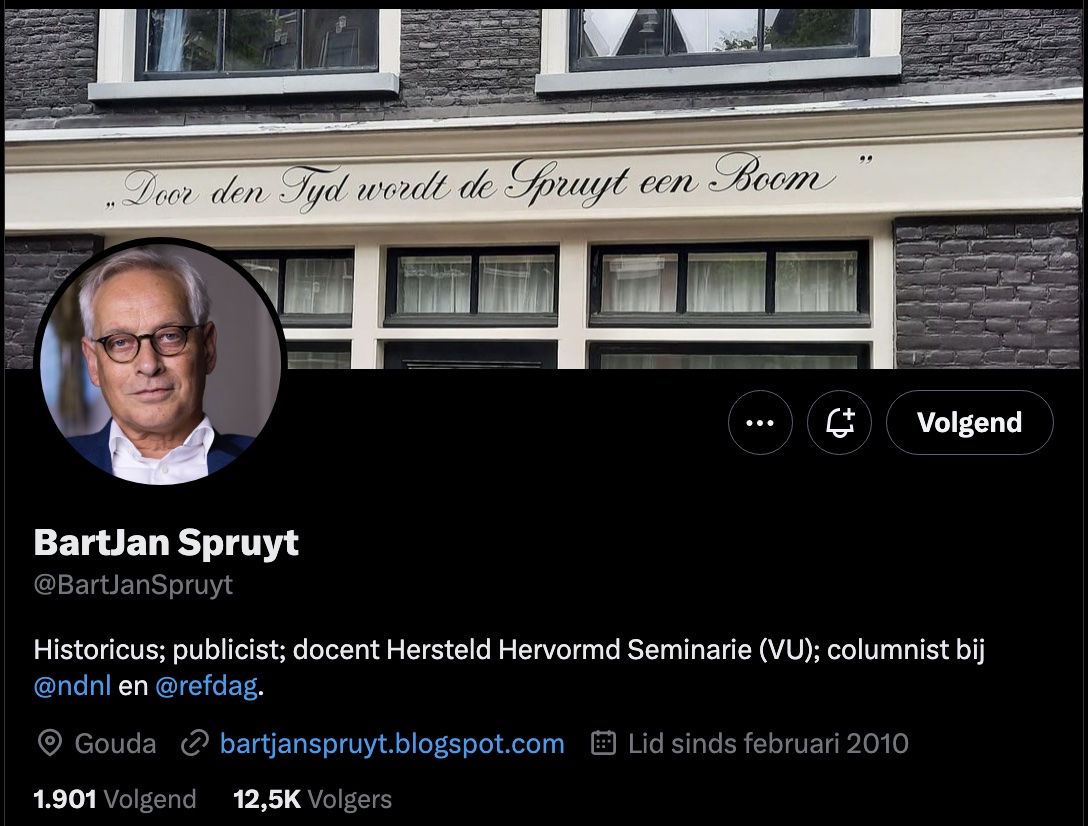Open the @ndnl mention link
Viewport: 1088px width, 826px height.
click(72, 686)
